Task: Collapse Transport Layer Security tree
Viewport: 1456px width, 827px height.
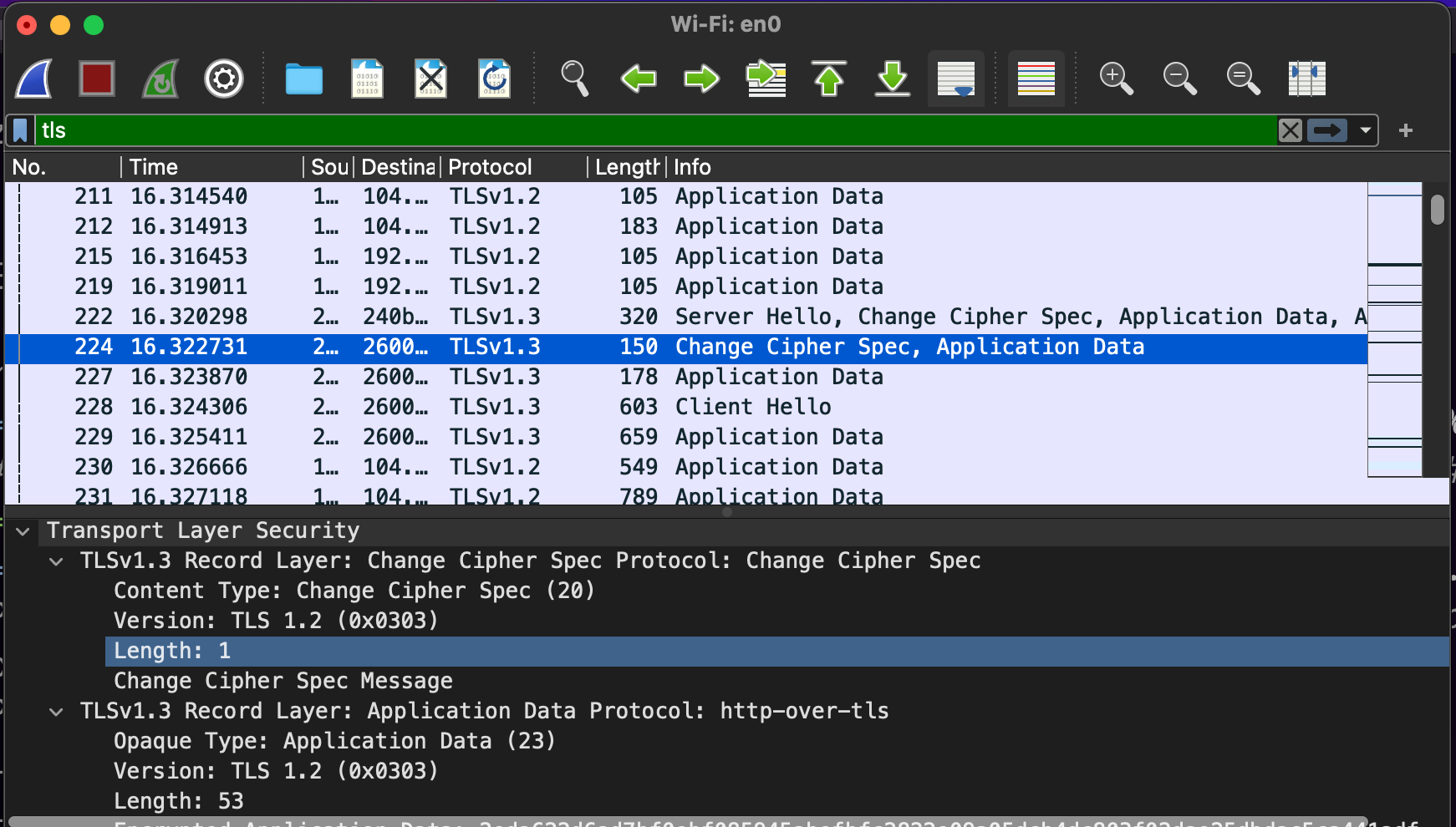Action: point(23,531)
